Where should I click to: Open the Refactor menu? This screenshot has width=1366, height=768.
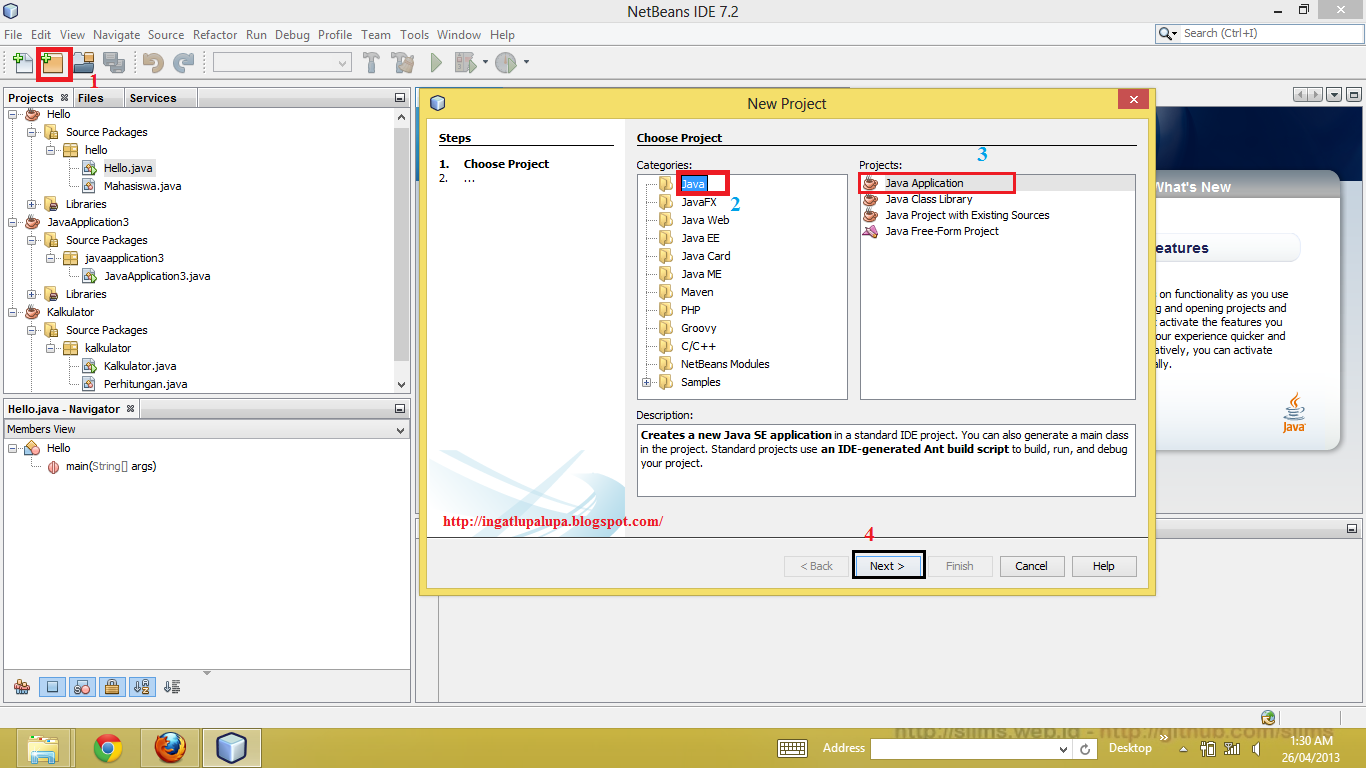(x=215, y=34)
